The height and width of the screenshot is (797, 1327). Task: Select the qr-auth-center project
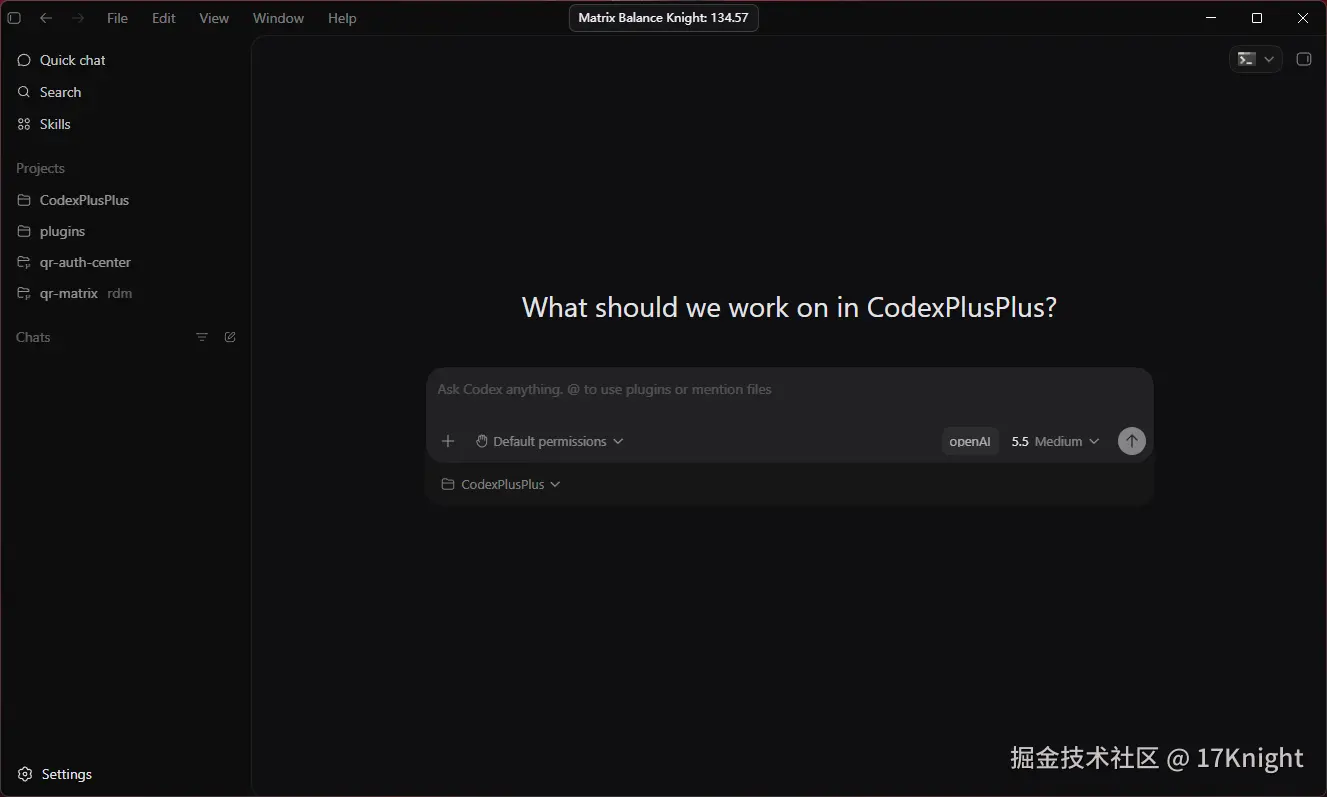(125, 262)
